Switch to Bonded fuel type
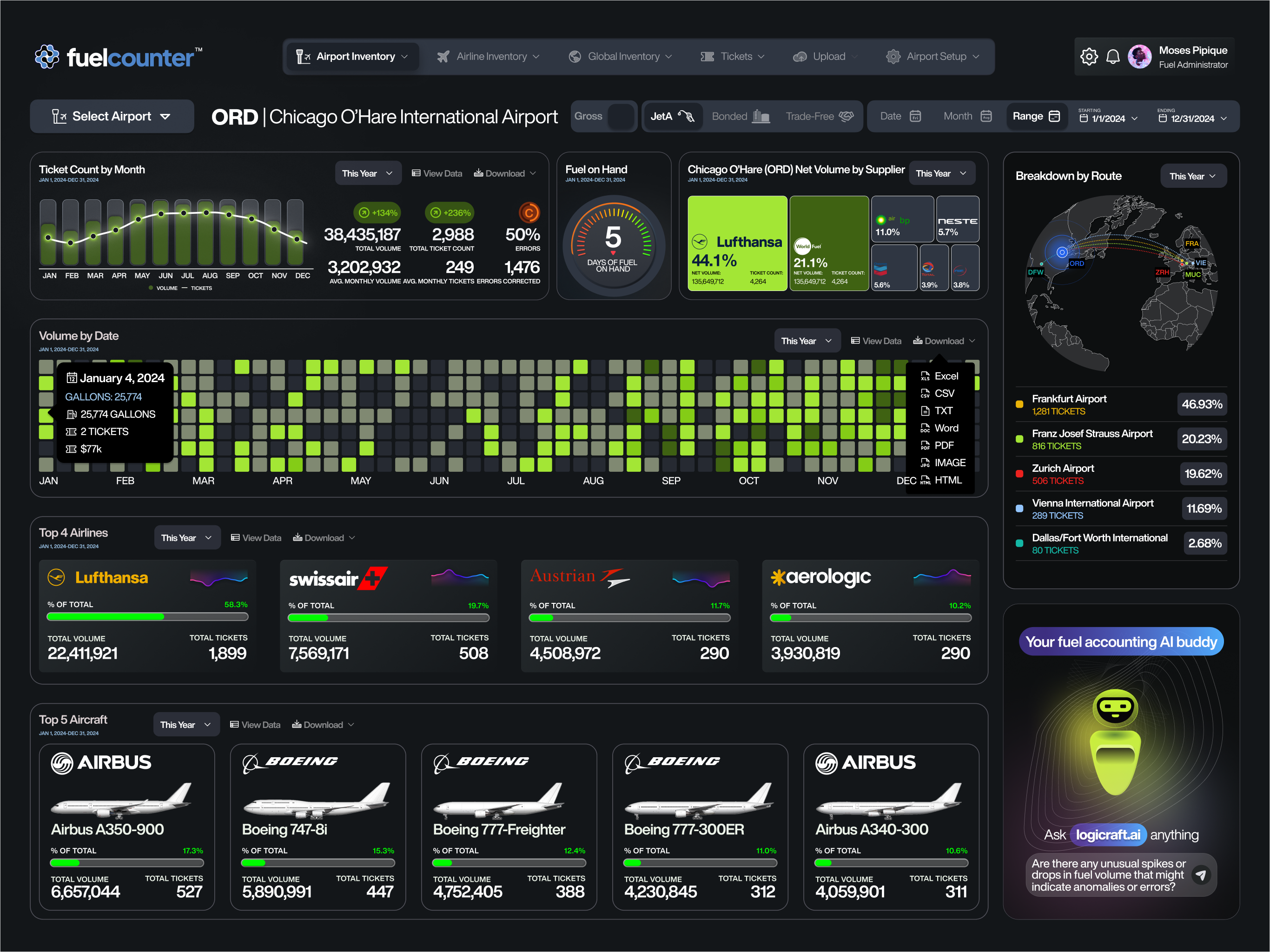Screen dimensions: 1270x952 (x=740, y=117)
